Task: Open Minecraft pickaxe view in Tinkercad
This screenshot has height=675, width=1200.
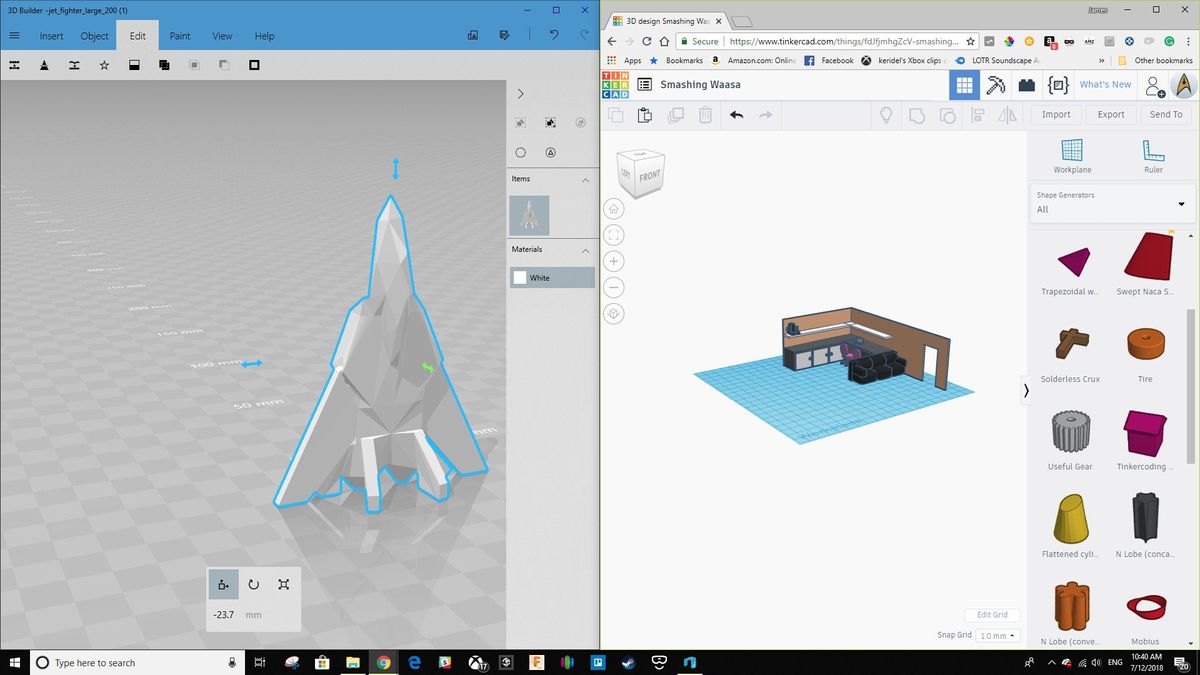Action: (995, 85)
